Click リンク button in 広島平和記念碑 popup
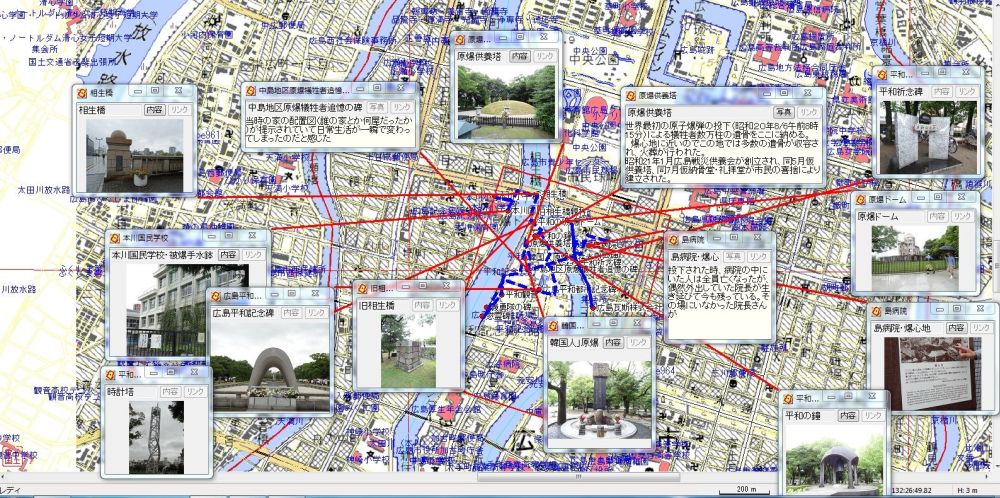 (x=316, y=313)
